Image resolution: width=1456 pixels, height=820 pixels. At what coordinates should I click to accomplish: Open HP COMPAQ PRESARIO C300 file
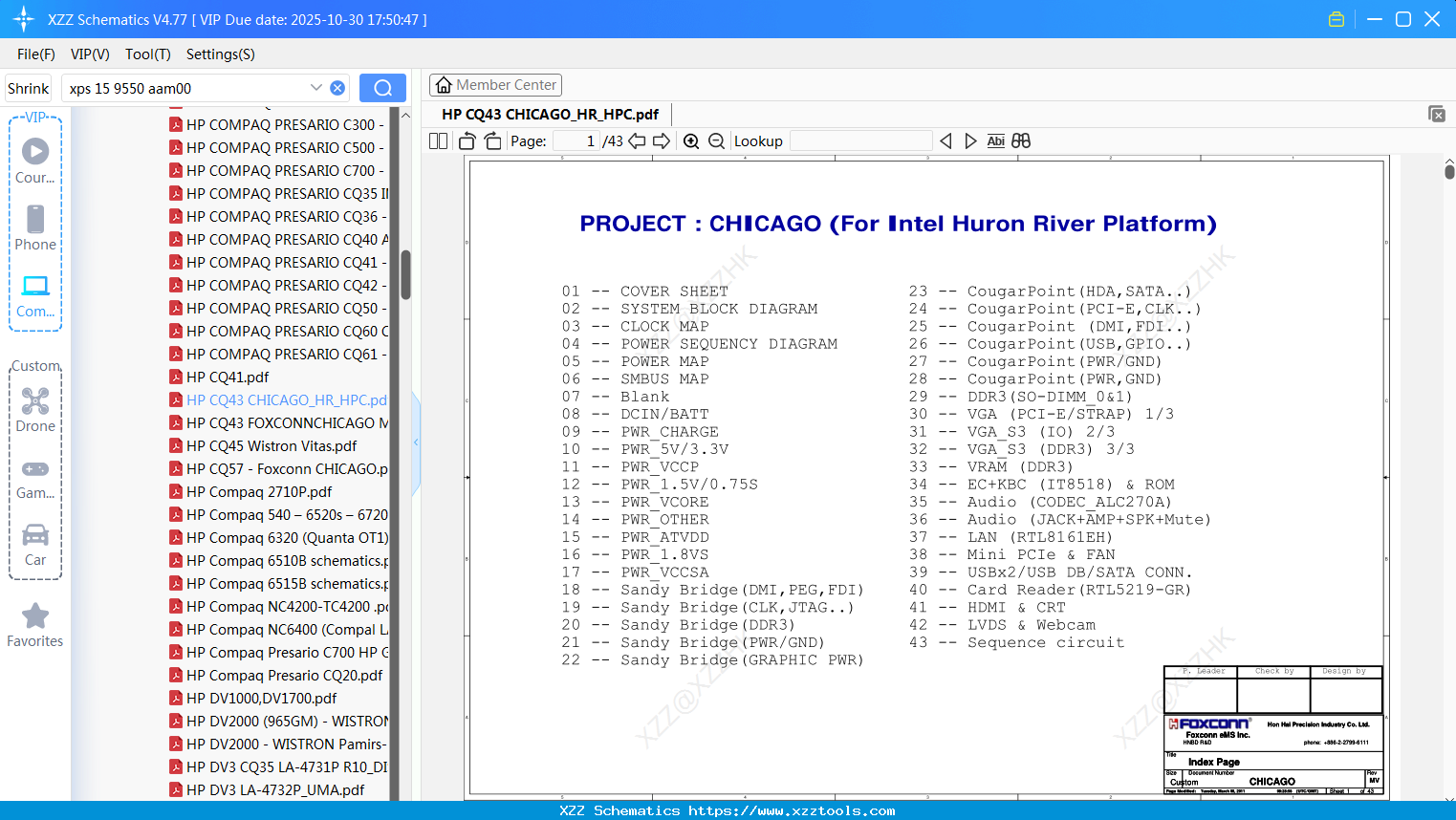pos(277,124)
